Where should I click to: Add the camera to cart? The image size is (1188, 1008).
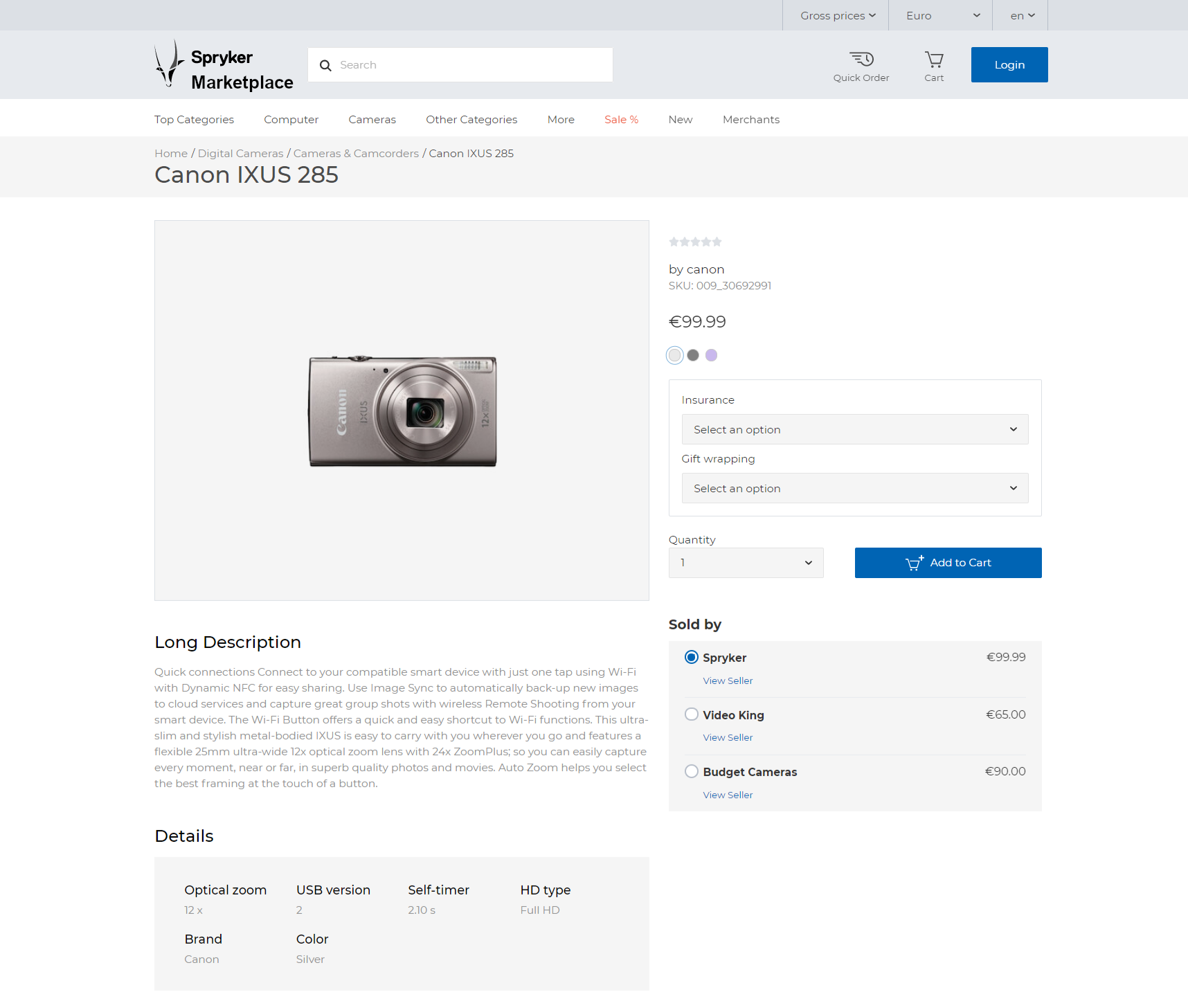click(x=948, y=563)
